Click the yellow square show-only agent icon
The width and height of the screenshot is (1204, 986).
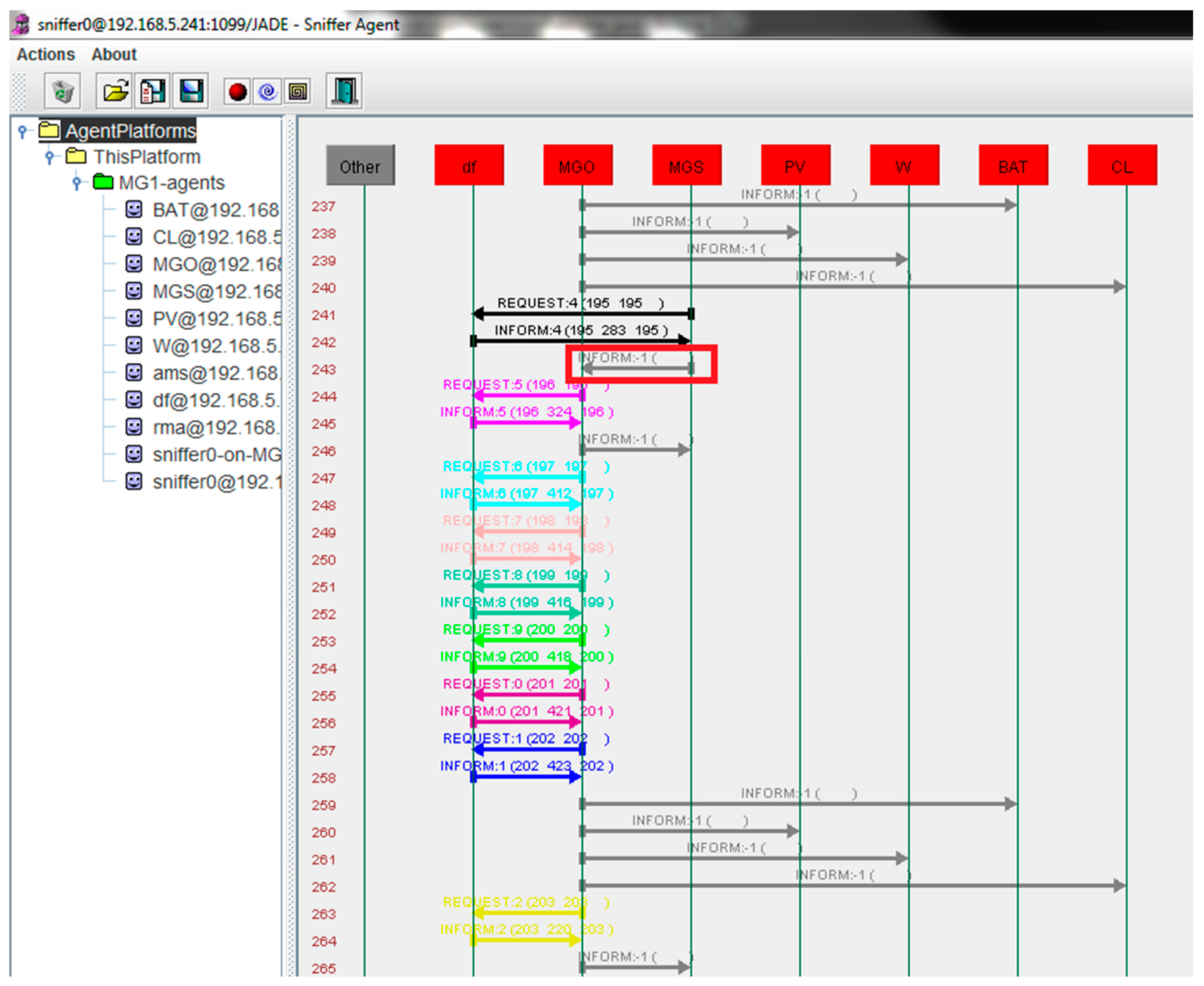(x=297, y=91)
